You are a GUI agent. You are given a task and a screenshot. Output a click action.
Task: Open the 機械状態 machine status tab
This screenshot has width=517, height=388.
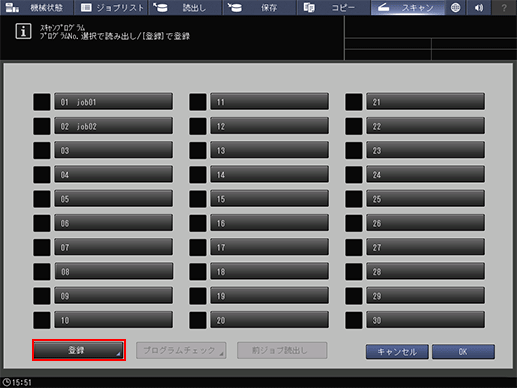37,7
